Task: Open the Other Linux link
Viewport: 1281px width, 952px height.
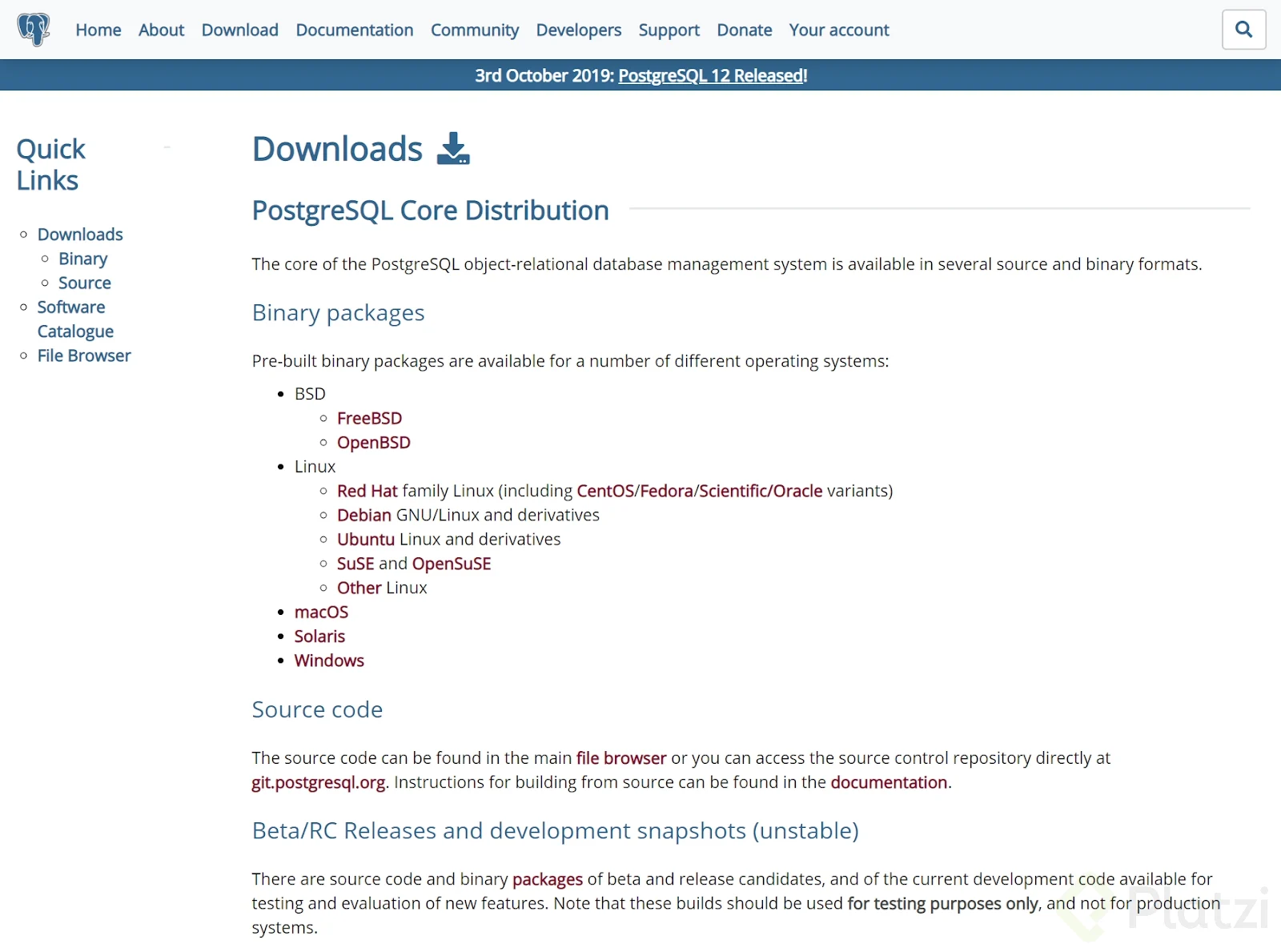Action: (359, 588)
